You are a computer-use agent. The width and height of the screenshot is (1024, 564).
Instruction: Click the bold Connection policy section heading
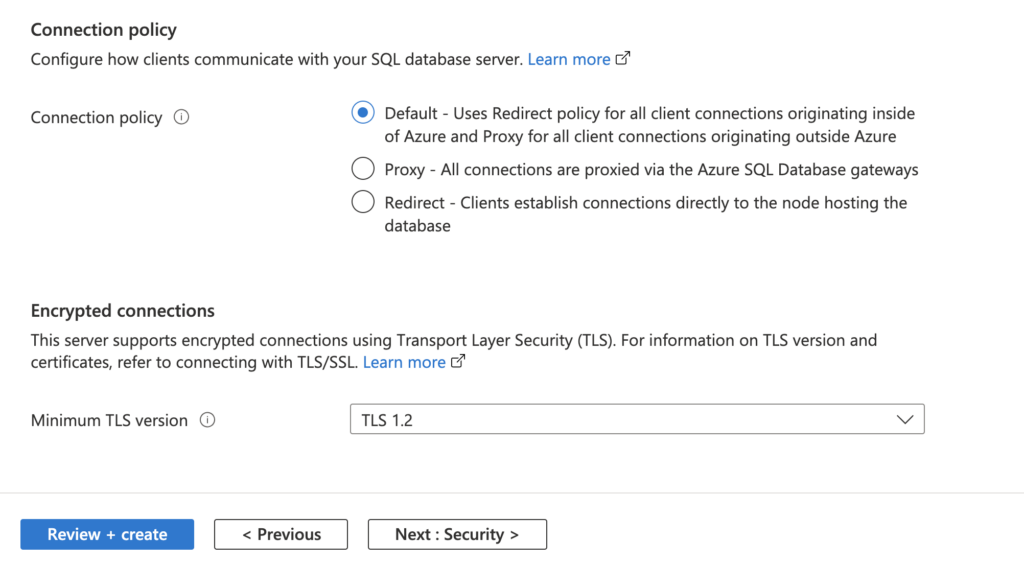(x=103, y=31)
